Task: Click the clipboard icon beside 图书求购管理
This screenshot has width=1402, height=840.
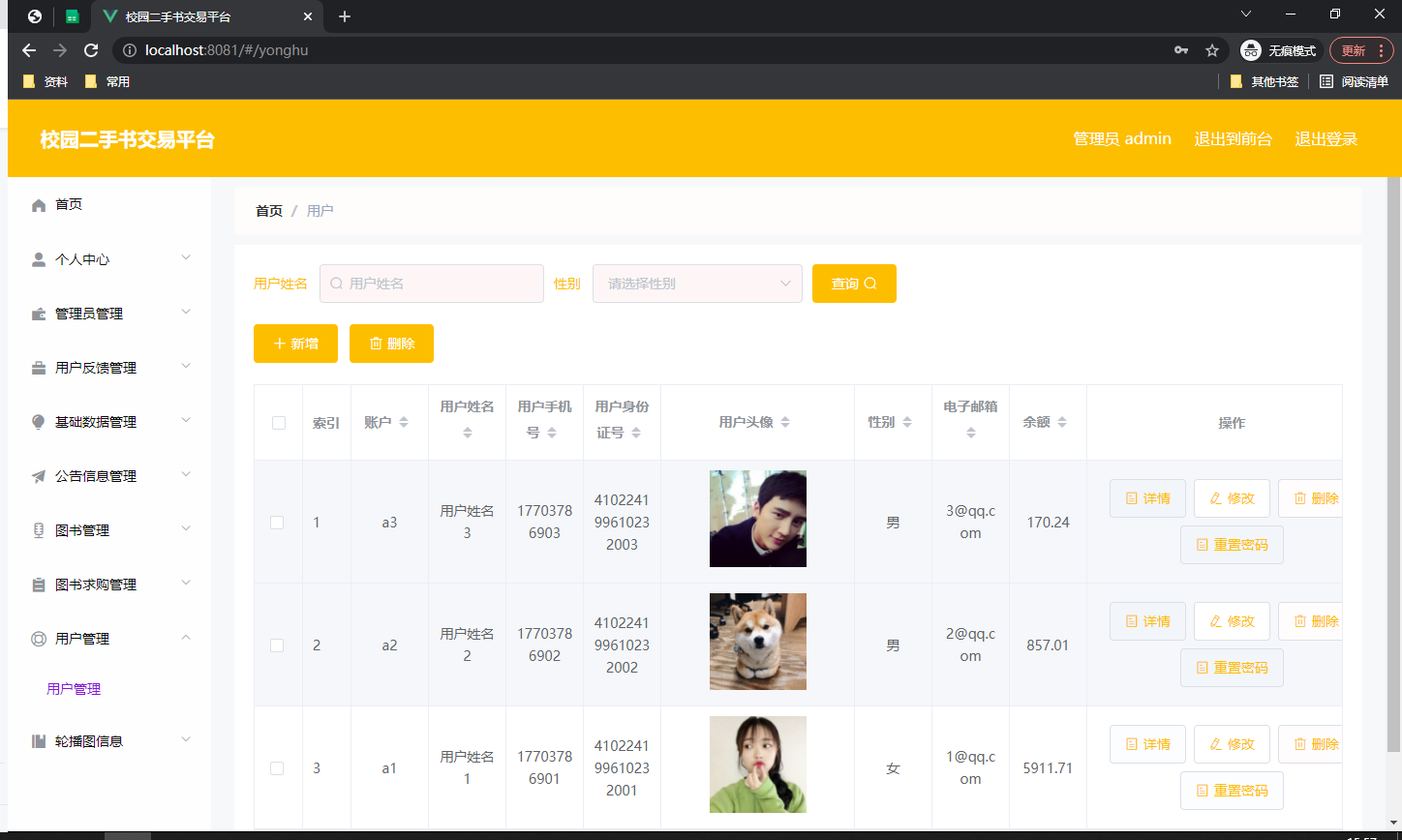Action: [39, 585]
